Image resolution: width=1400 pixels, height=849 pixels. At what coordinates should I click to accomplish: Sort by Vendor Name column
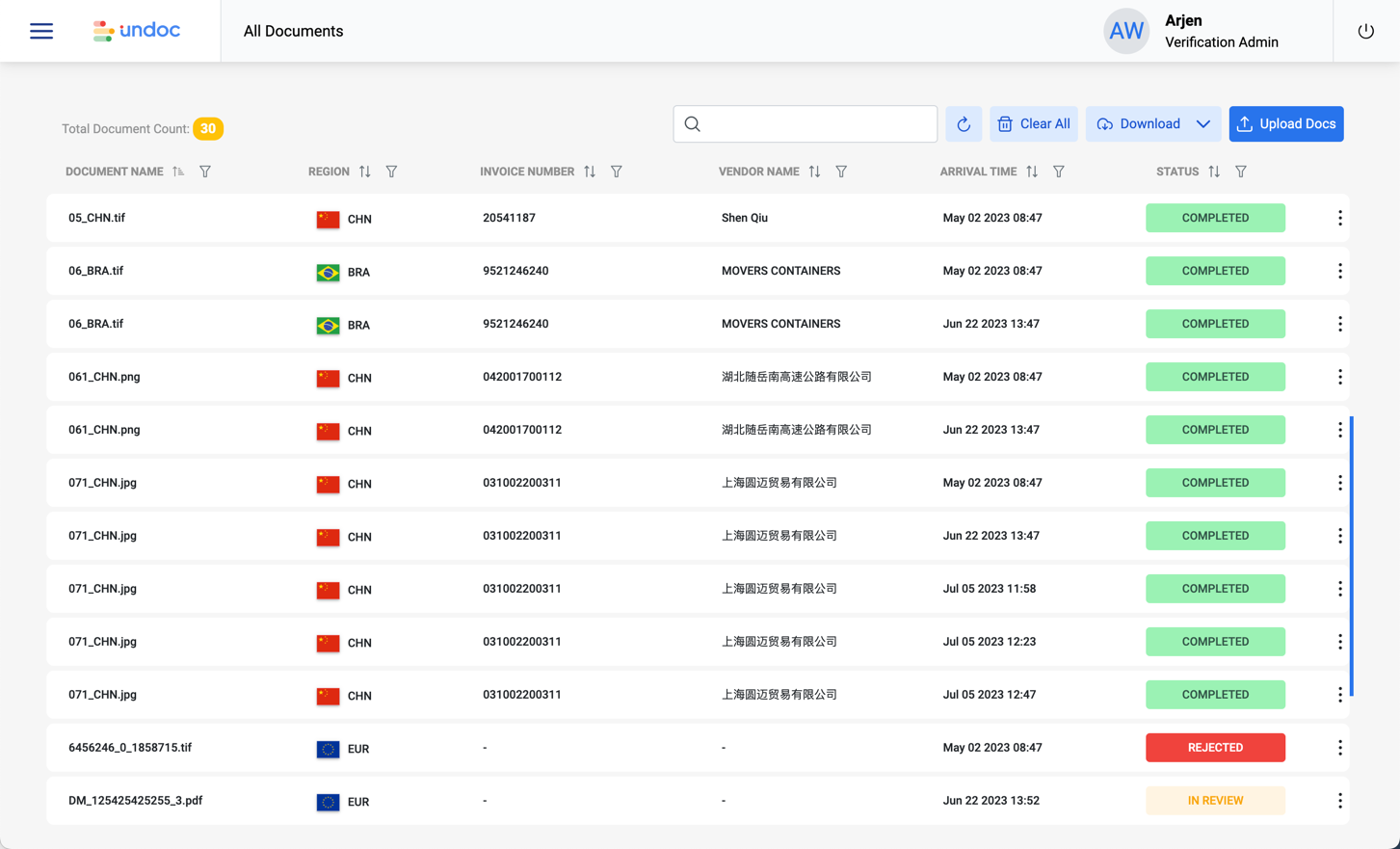click(814, 172)
